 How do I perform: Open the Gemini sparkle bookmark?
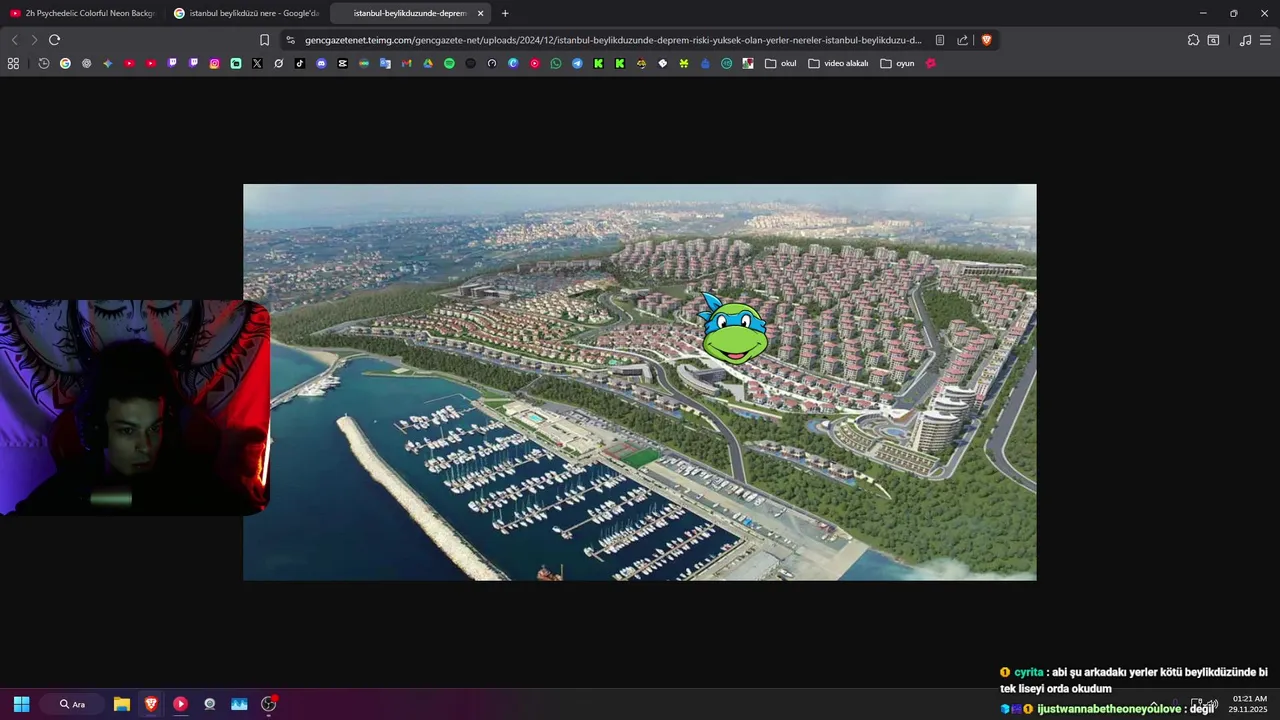(x=108, y=63)
